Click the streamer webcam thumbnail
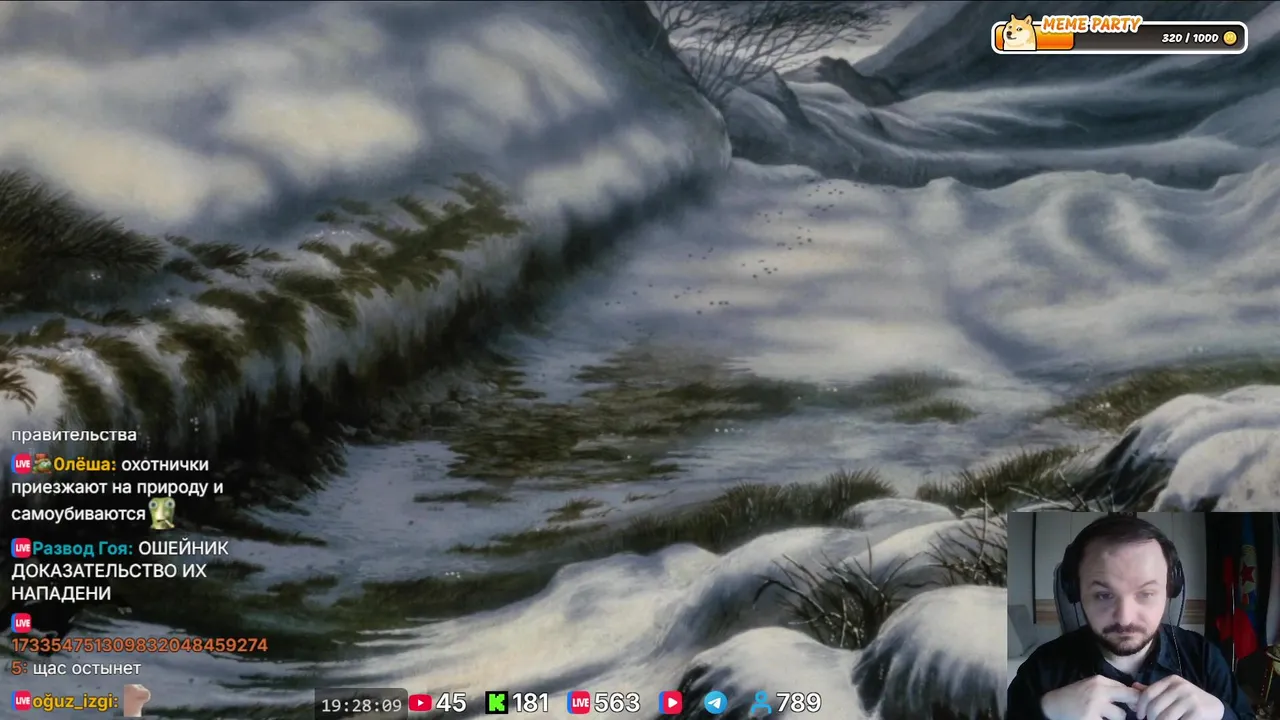Viewport: 1280px width, 720px height. (x=1142, y=616)
